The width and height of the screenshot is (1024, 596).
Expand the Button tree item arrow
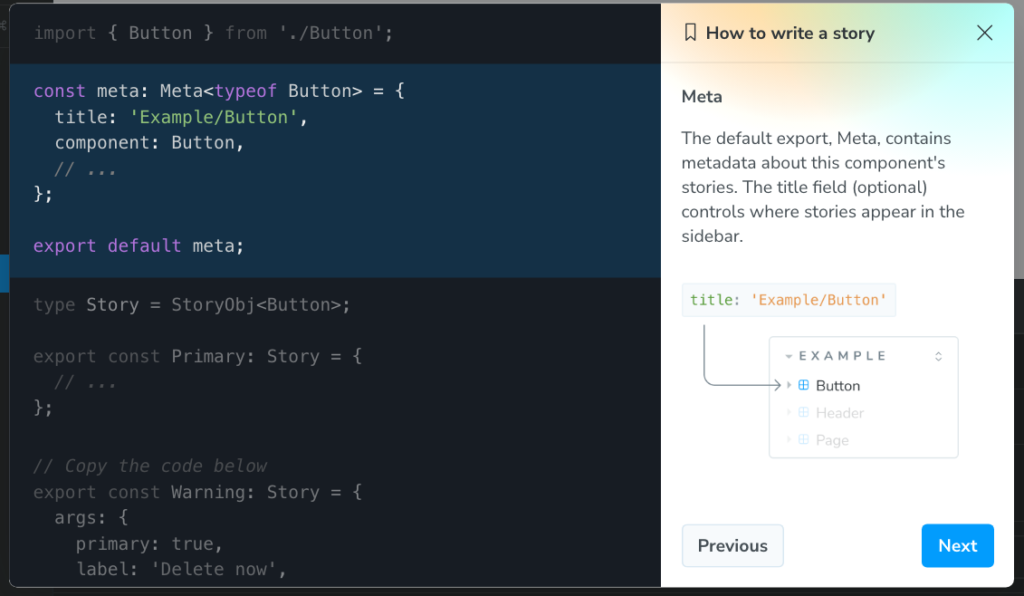[x=789, y=385]
